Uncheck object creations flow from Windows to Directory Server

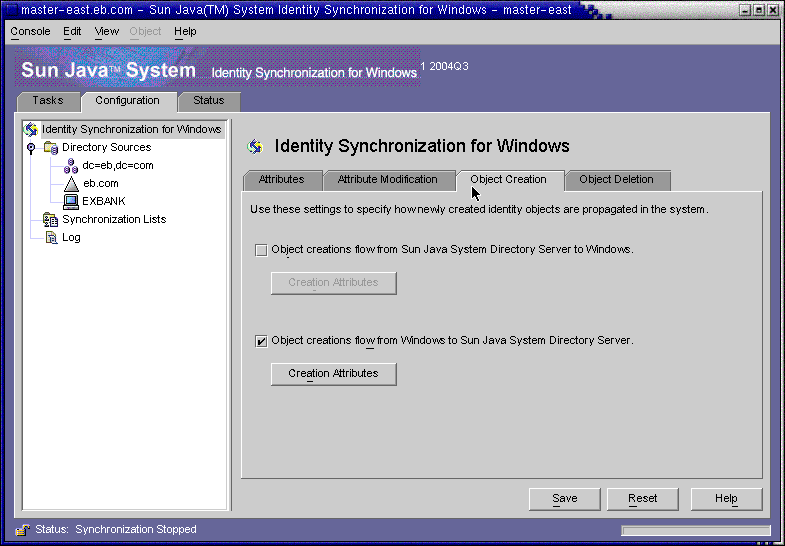[261, 341]
